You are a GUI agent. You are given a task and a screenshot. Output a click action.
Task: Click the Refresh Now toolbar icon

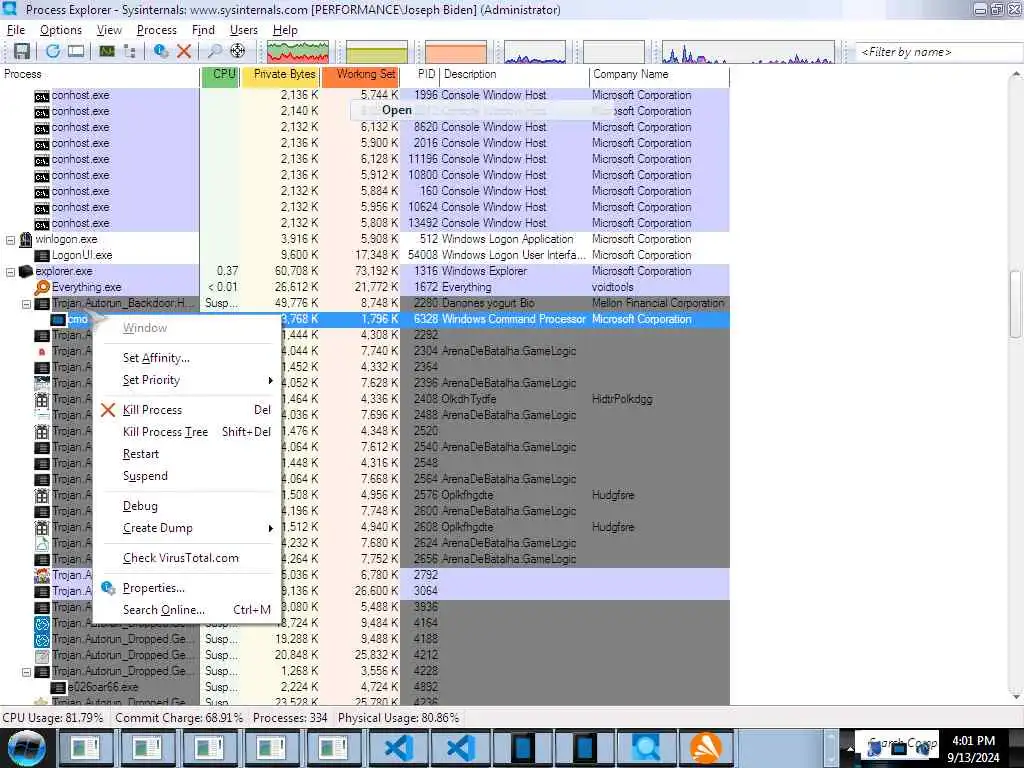[x=53, y=52]
